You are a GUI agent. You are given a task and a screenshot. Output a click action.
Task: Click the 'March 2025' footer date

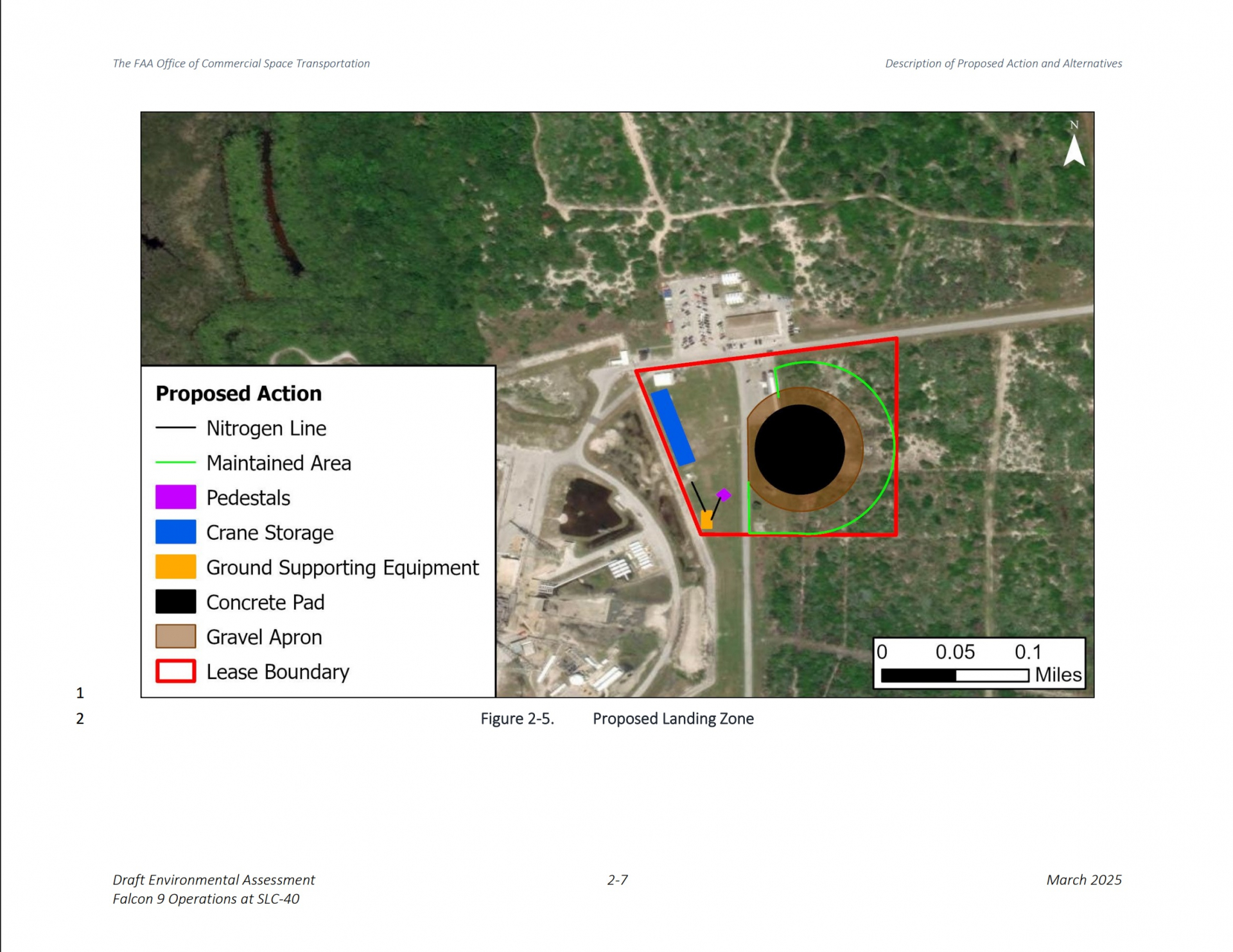coord(1084,879)
